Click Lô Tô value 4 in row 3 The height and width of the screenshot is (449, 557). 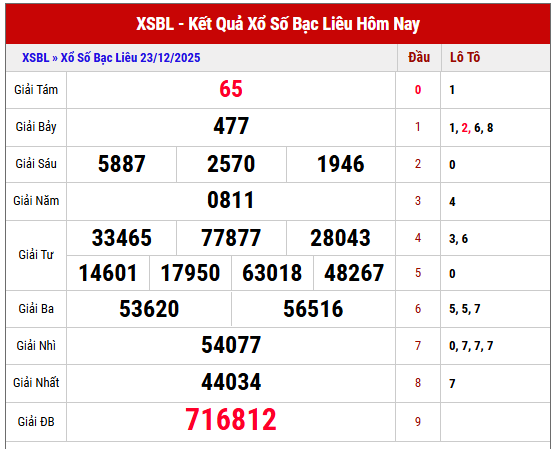pyautogui.click(x=452, y=202)
